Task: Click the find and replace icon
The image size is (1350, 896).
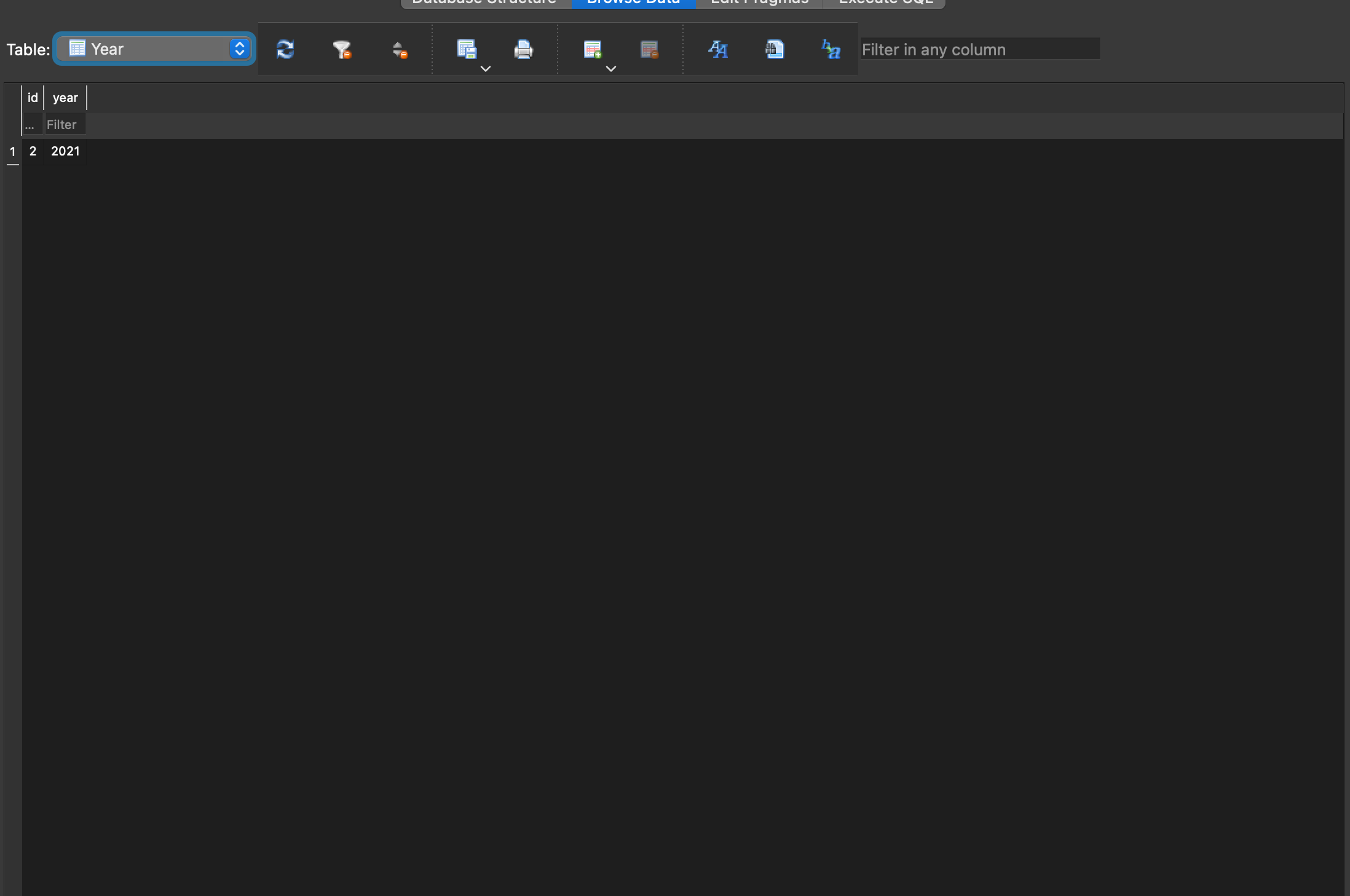Action: [x=831, y=49]
